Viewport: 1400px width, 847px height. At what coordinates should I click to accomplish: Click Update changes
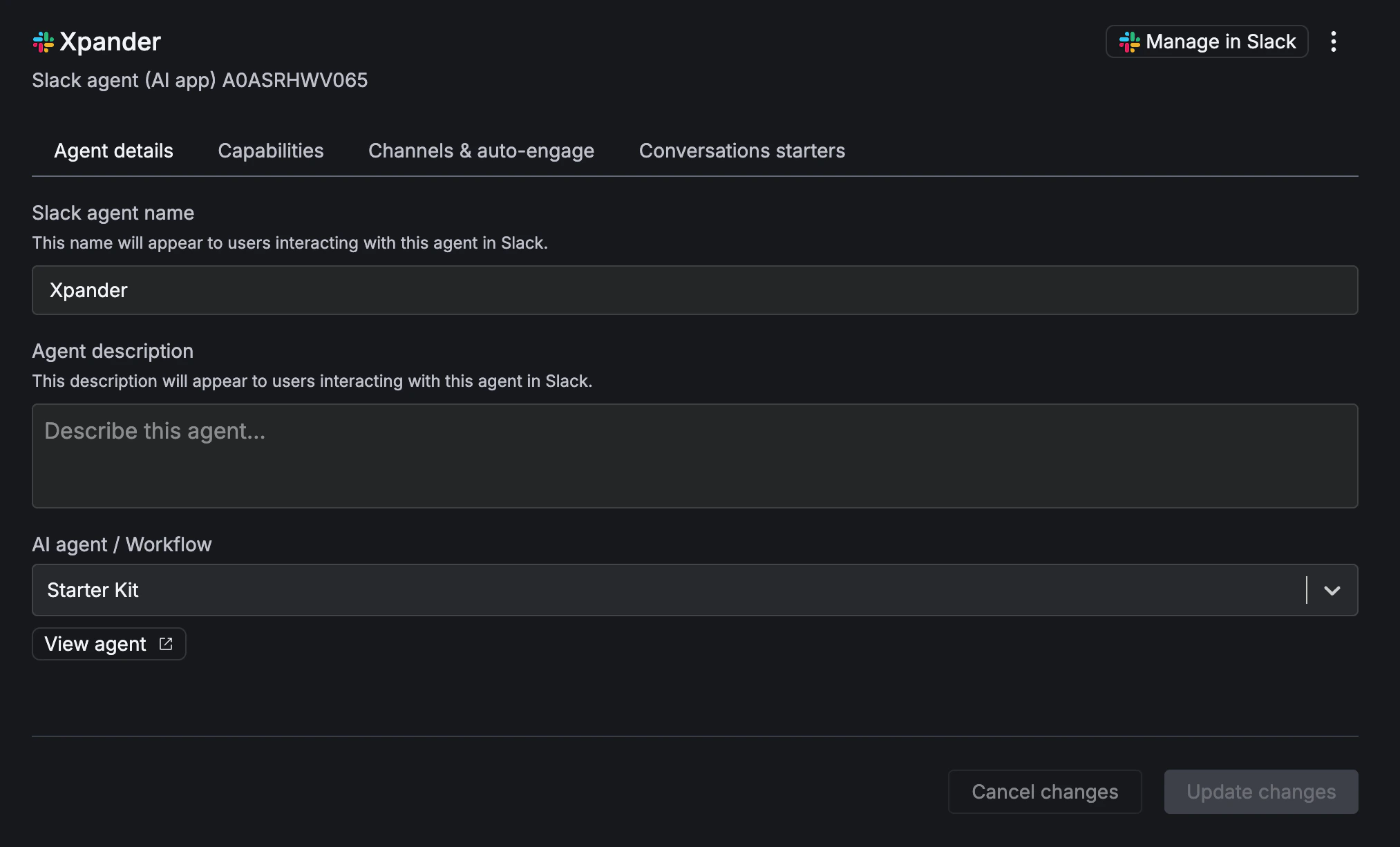click(x=1260, y=792)
